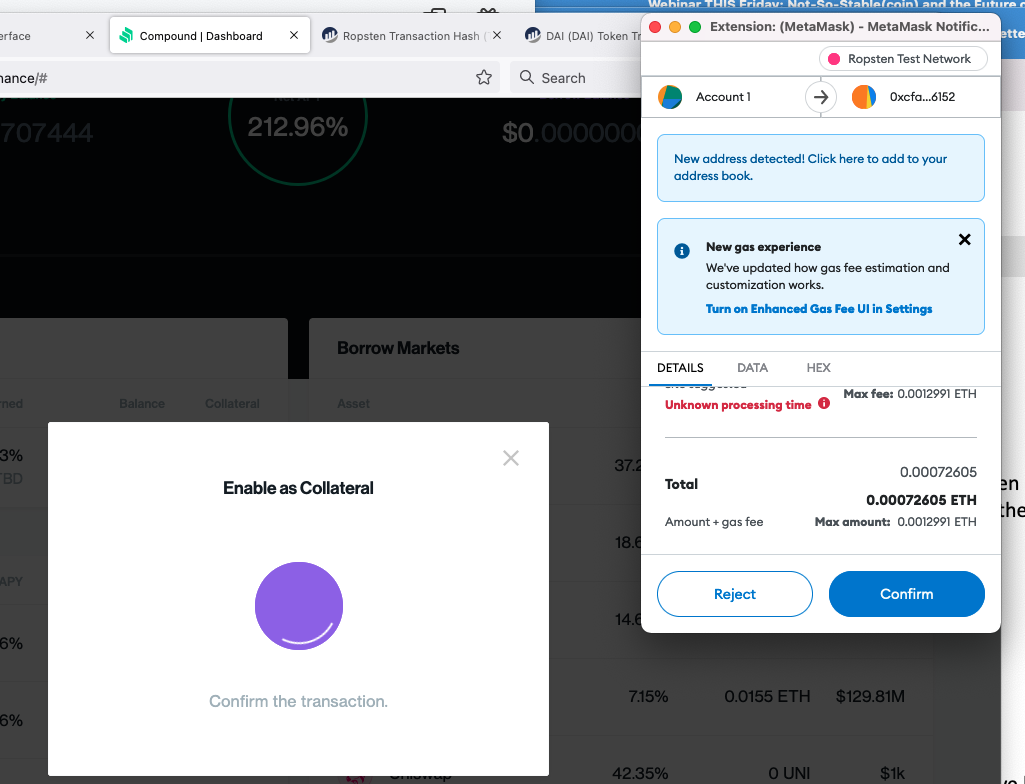Image resolution: width=1025 pixels, height=784 pixels.
Task: Open the DATA tab in MetaMask
Action: (752, 367)
